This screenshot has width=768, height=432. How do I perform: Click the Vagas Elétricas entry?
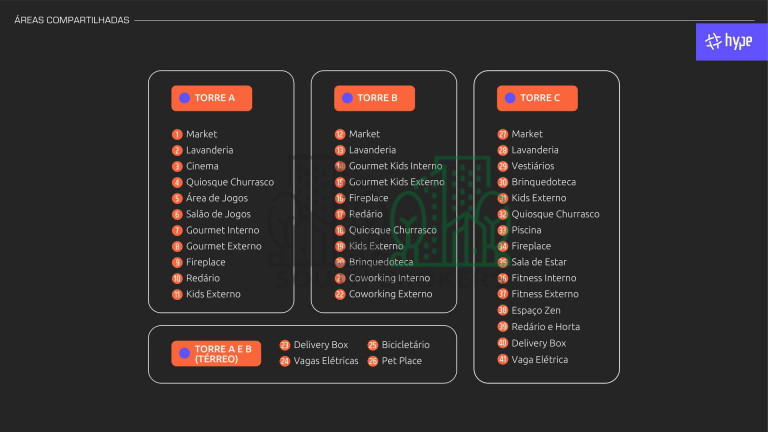325,361
